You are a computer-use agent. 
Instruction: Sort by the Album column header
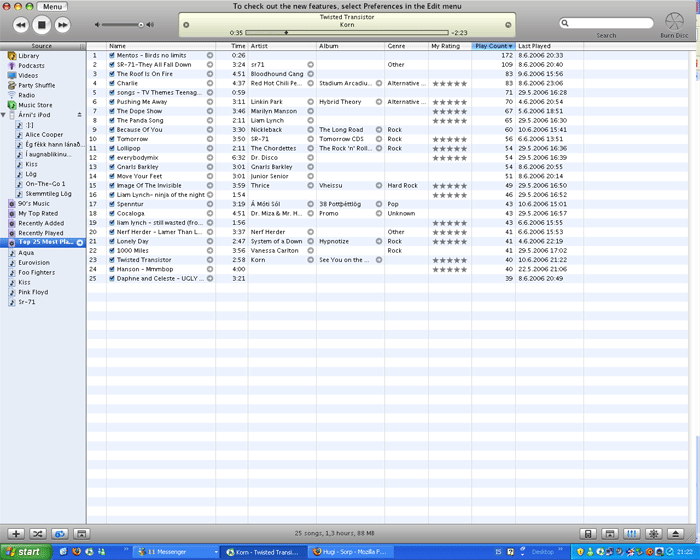pos(350,46)
